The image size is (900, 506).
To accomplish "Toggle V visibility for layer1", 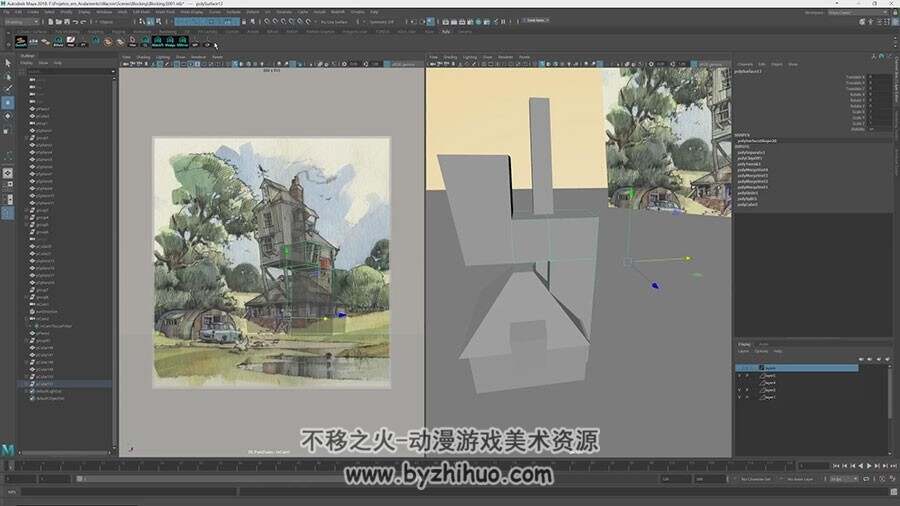I will tap(739, 396).
